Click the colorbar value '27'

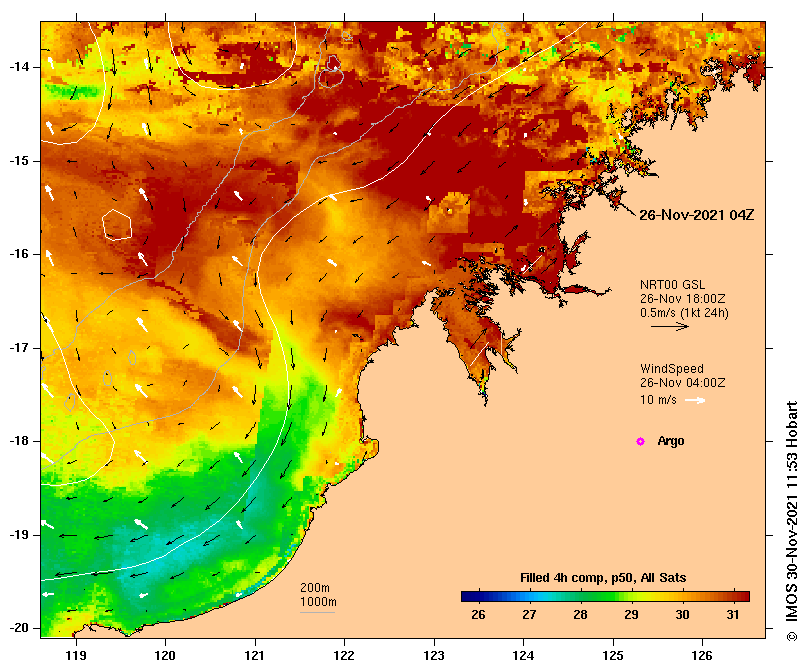[529, 615]
